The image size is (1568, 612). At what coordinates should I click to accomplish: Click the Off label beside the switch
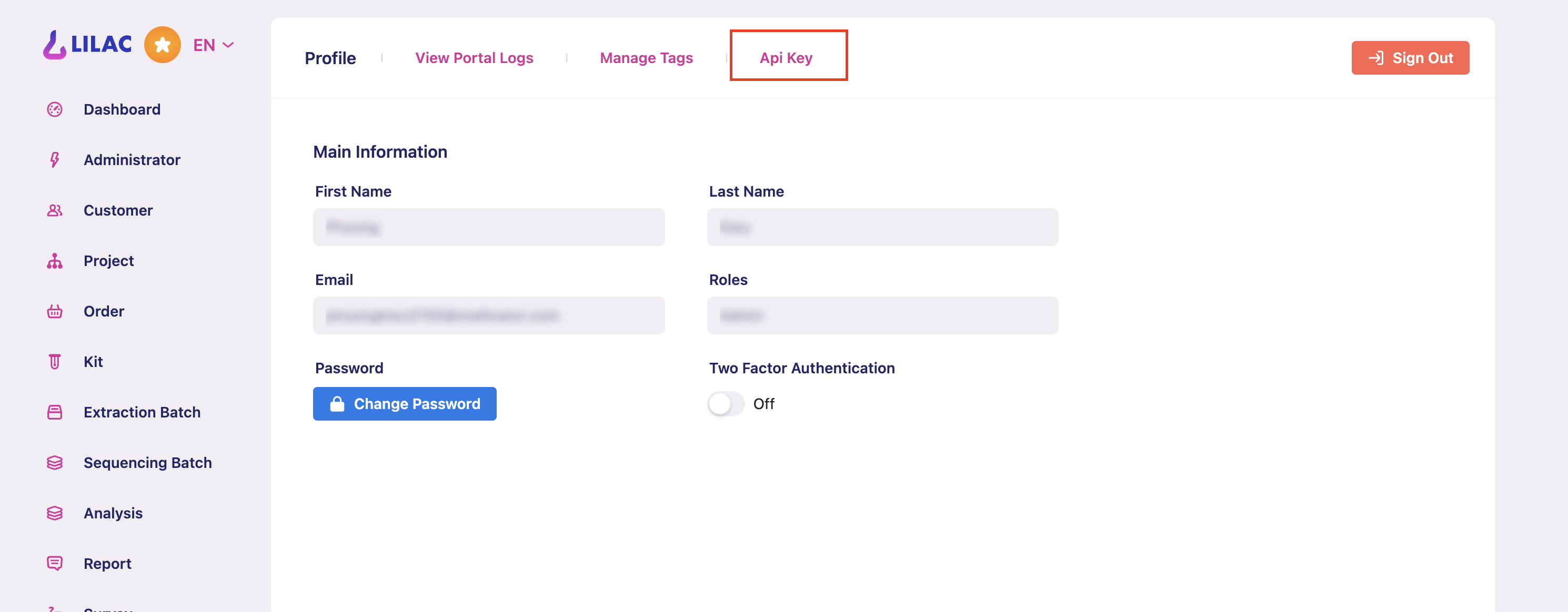(x=764, y=404)
